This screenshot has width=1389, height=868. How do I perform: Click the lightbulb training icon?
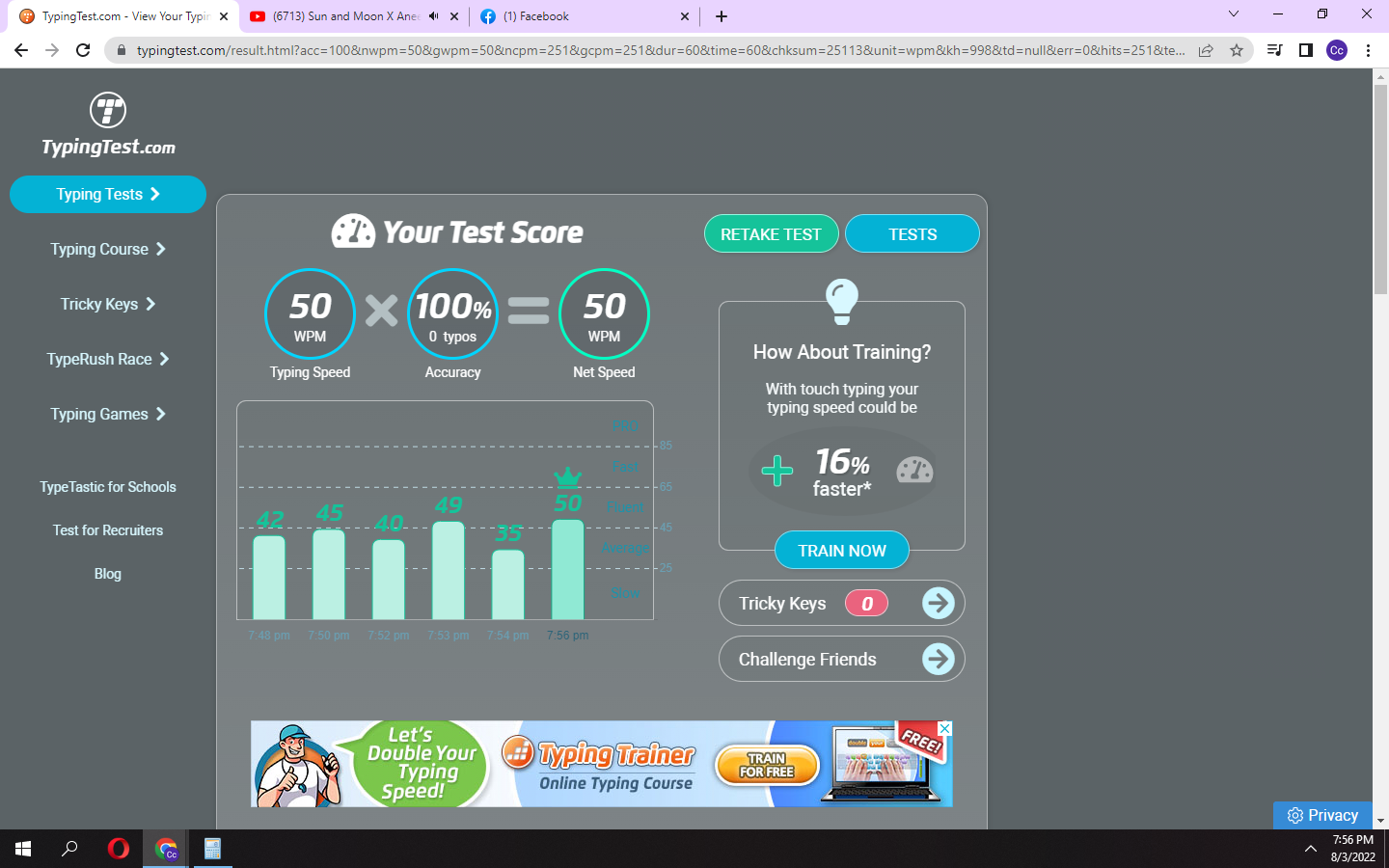tap(842, 301)
